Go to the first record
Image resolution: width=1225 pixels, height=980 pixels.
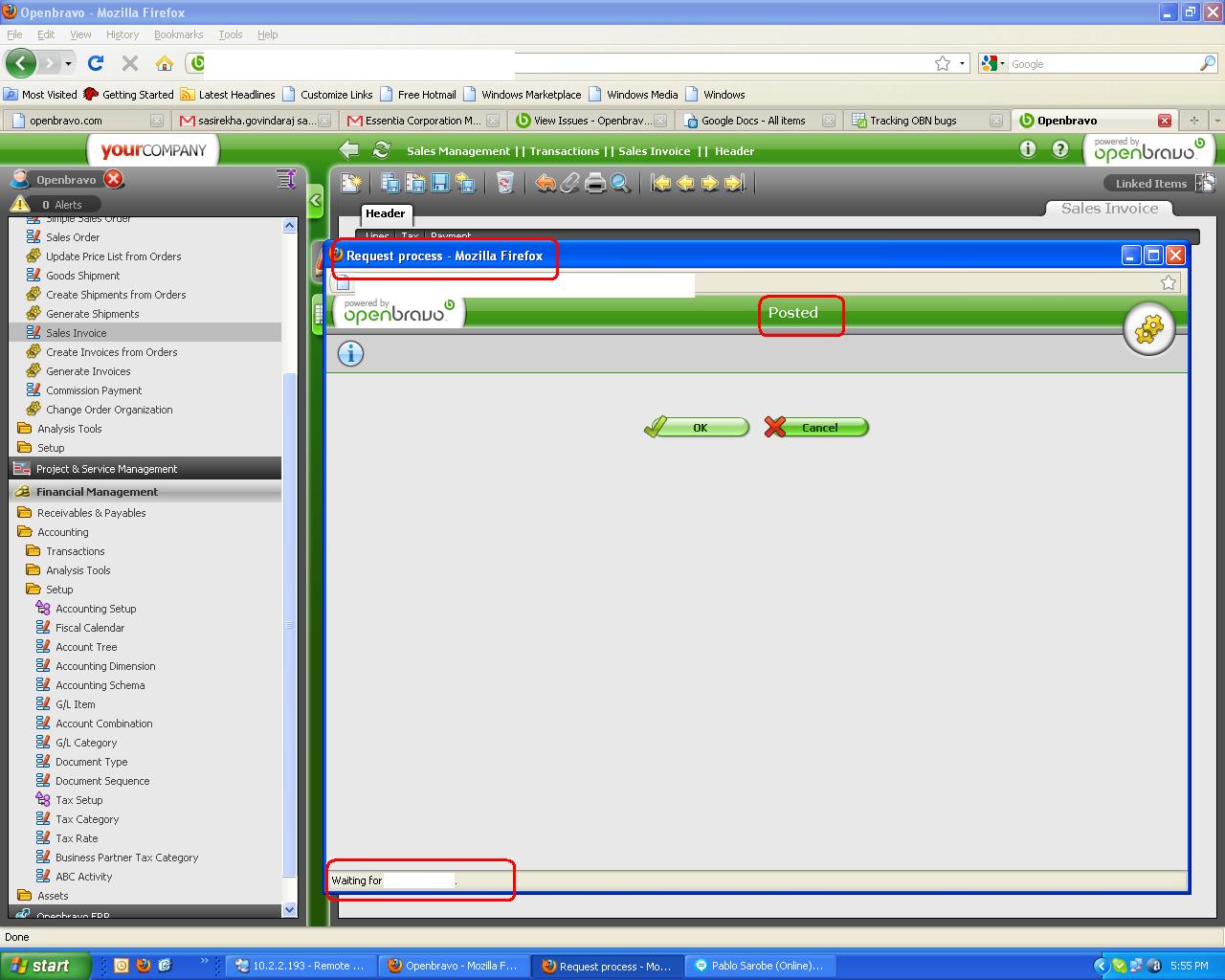660,183
